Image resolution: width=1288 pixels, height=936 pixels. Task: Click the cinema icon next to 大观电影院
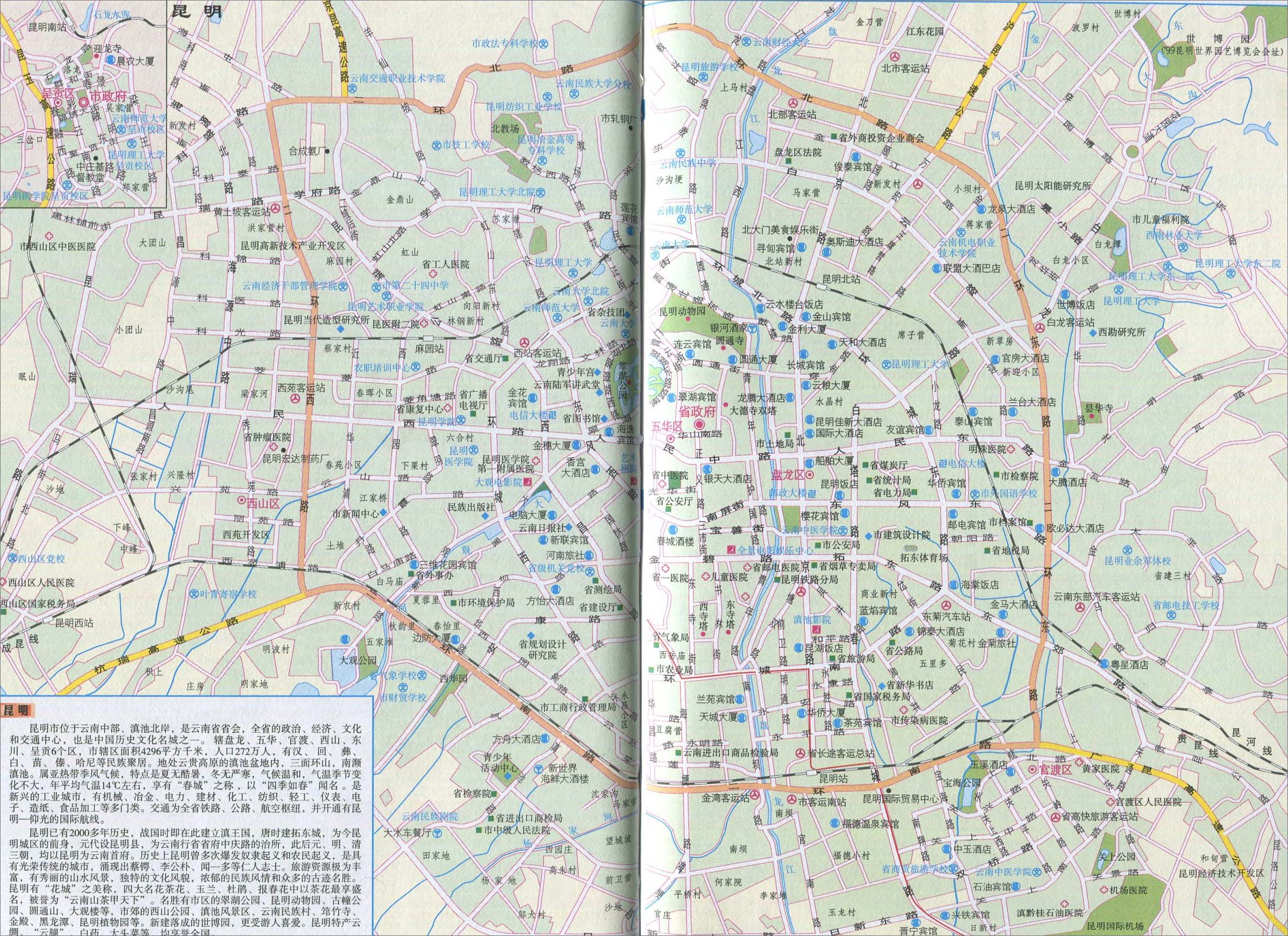click(x=528, y=483)
